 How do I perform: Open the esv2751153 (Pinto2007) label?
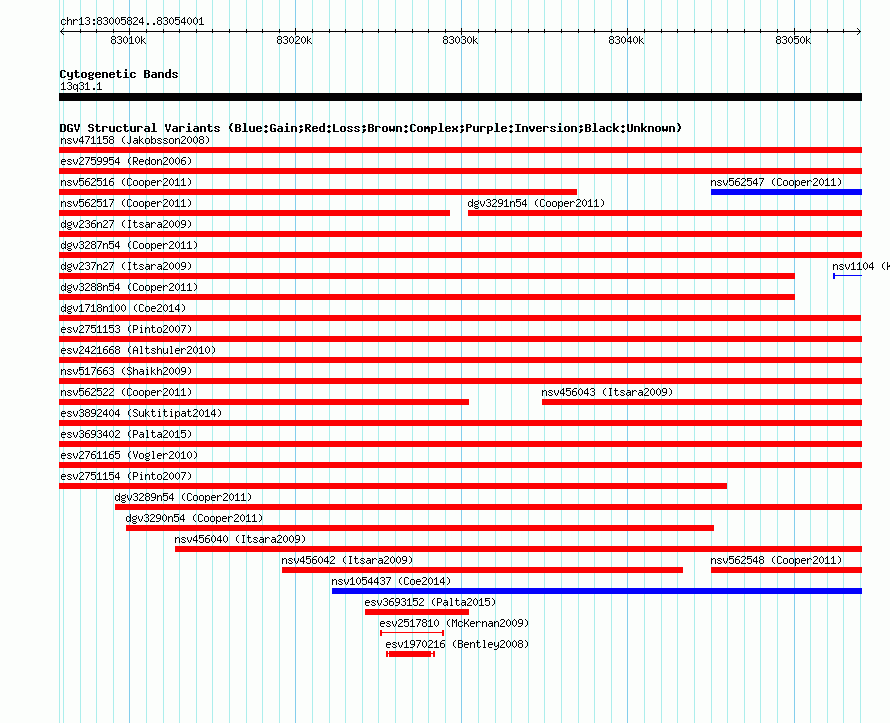(127, 329)
